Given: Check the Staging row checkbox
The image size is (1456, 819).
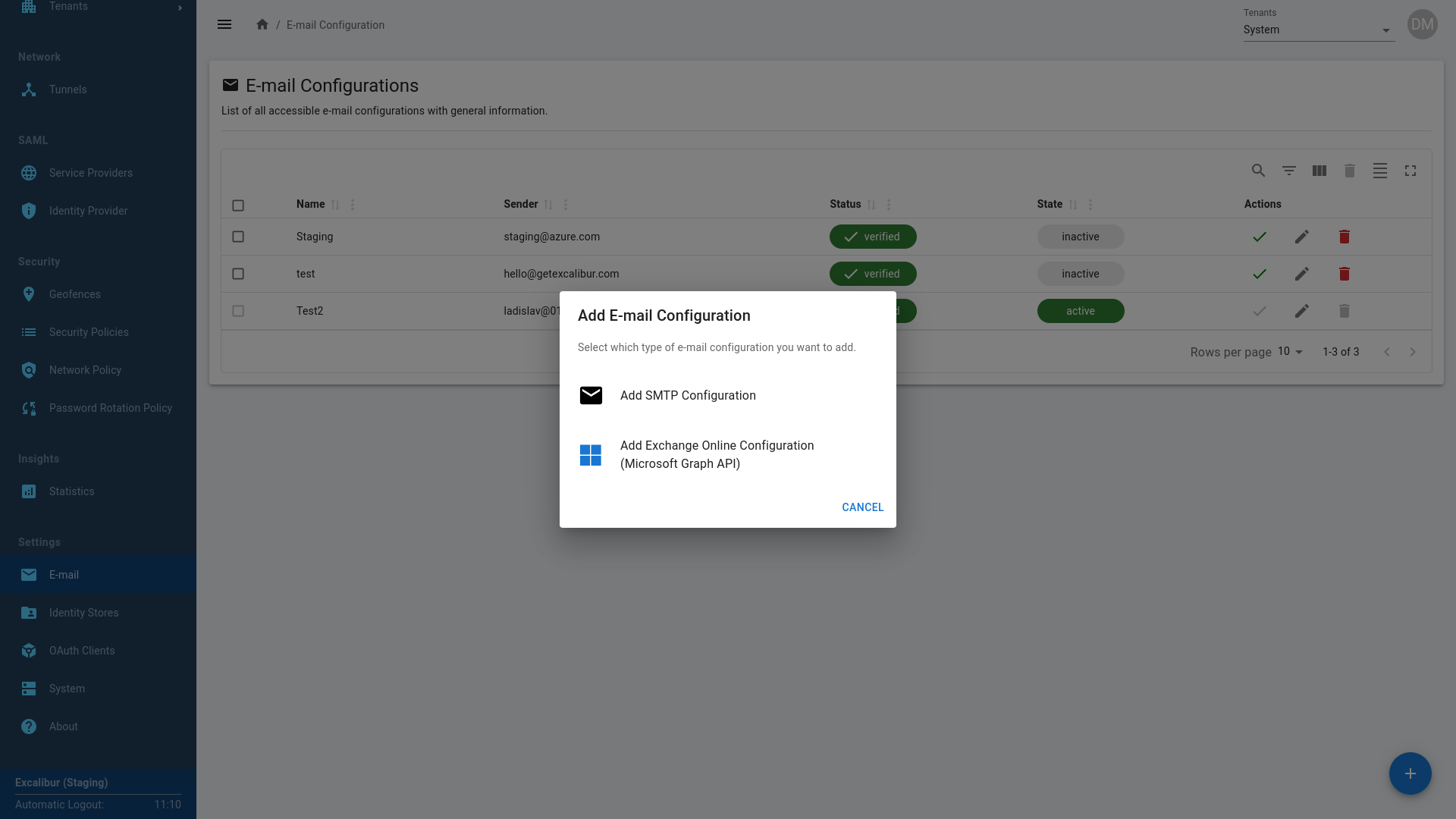Looking at the screenshot, I should [238, 237].
